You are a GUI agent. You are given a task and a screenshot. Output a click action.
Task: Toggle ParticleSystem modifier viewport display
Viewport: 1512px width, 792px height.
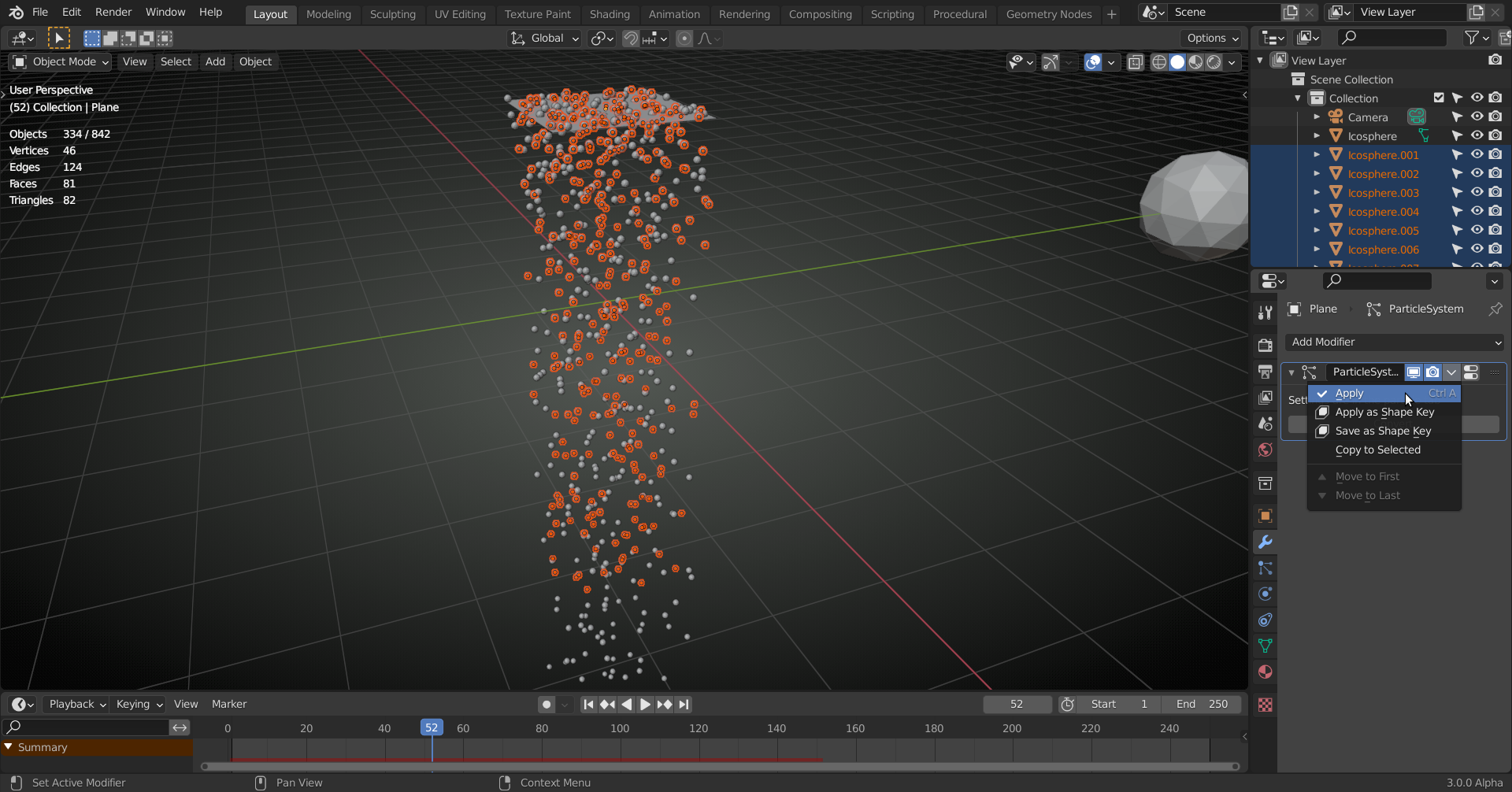tap(1414, 372)
